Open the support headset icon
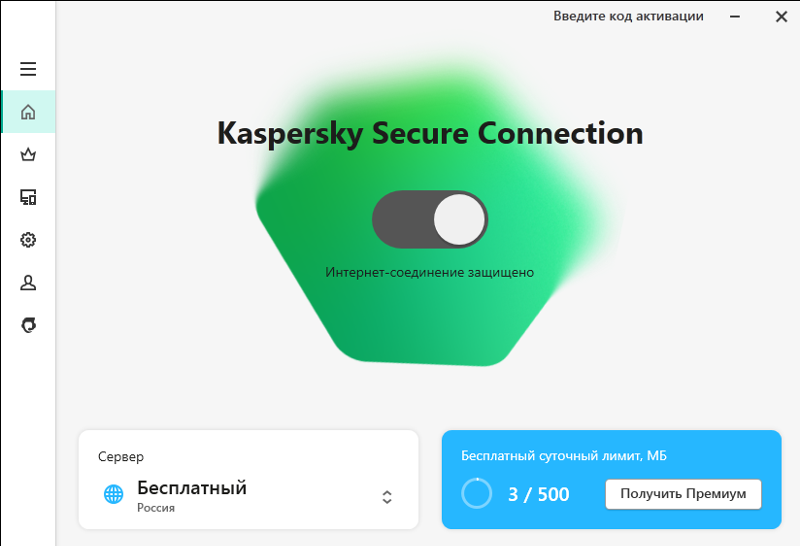 click(x=28, y=326)
